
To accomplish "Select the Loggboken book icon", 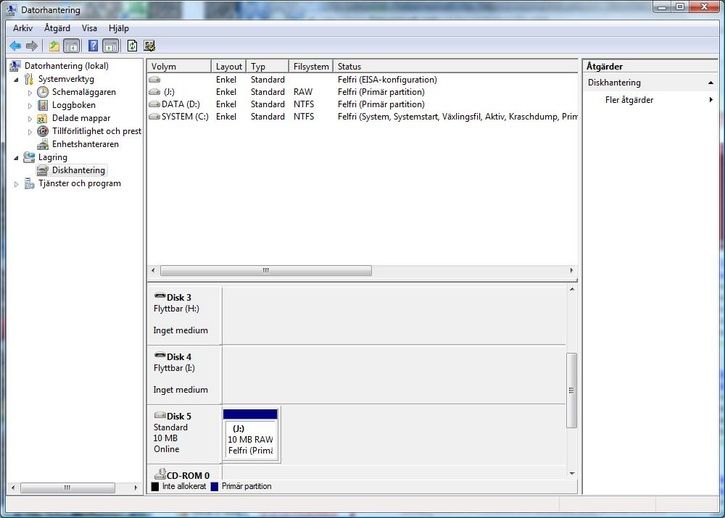I will (43, 105).
